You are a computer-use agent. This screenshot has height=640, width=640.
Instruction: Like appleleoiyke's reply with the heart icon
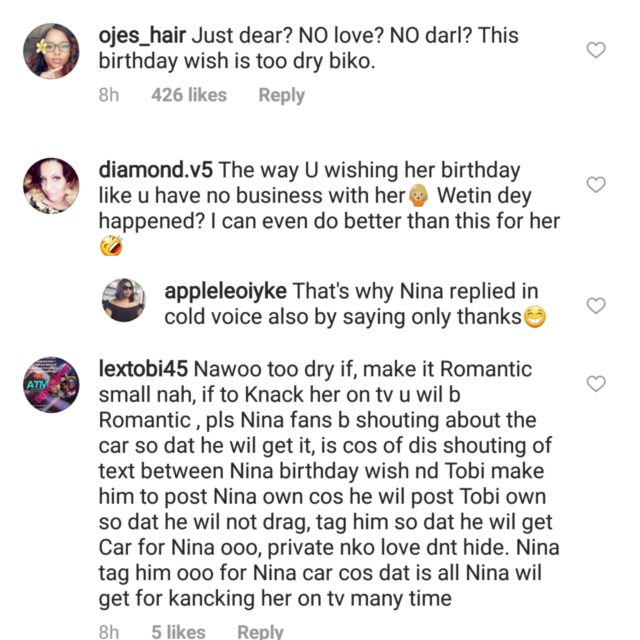(596, 305)
